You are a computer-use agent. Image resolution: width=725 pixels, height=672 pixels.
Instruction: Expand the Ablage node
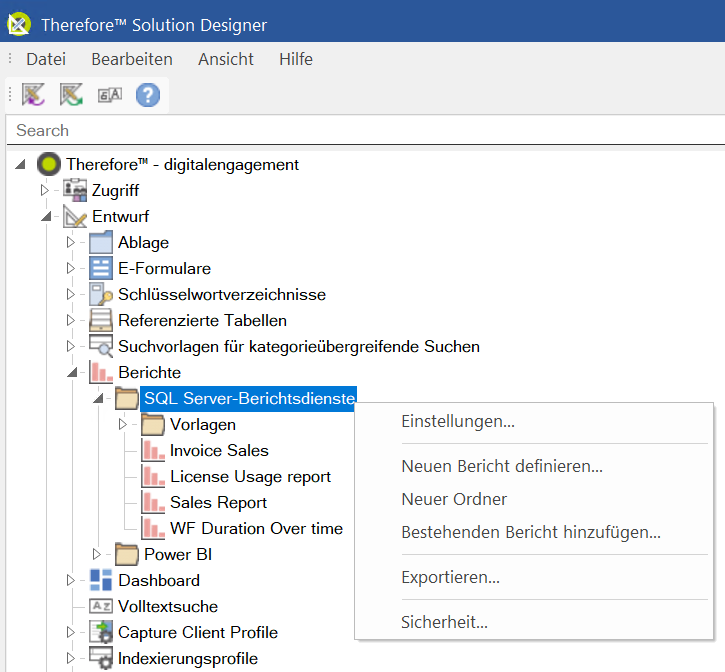[x=70, y=242]
